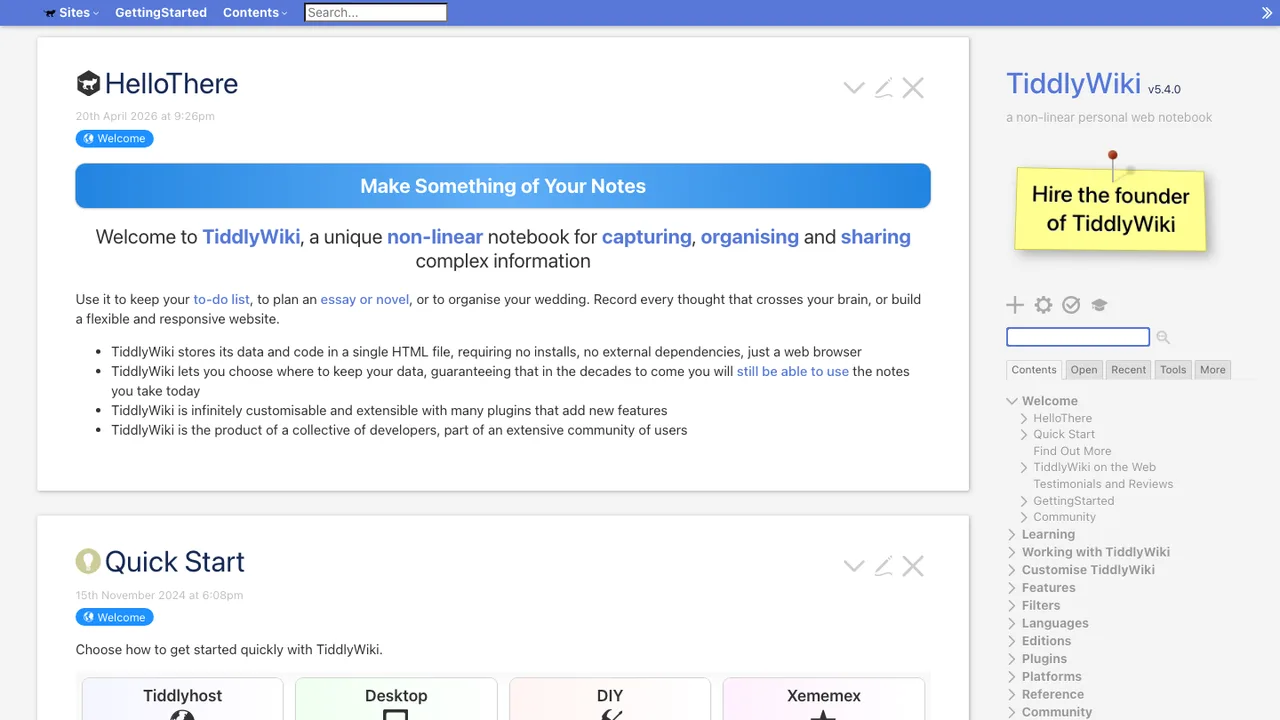Open control panel gear icon in sidebar
The image size is (1280, 720).
[1043, 305]
